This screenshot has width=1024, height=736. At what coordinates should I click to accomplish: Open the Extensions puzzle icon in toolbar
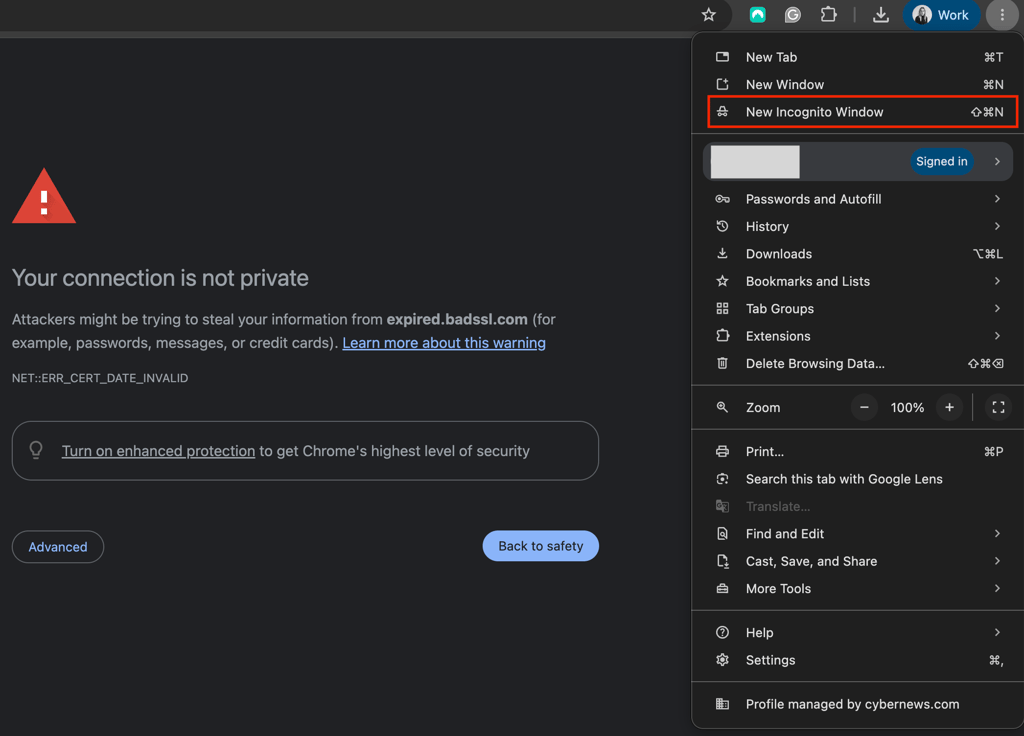(x=829, y=14)
